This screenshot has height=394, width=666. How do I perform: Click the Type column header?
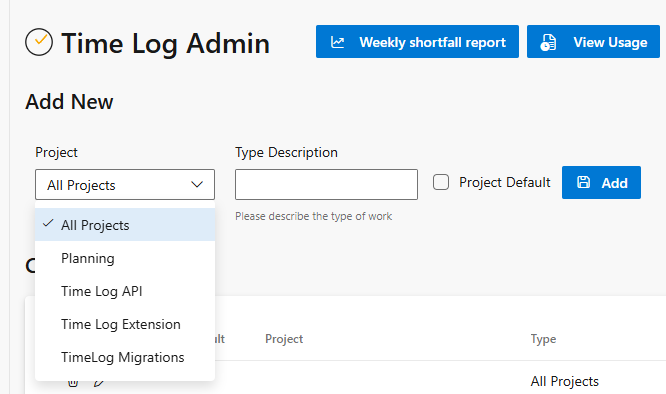(543, 339)
